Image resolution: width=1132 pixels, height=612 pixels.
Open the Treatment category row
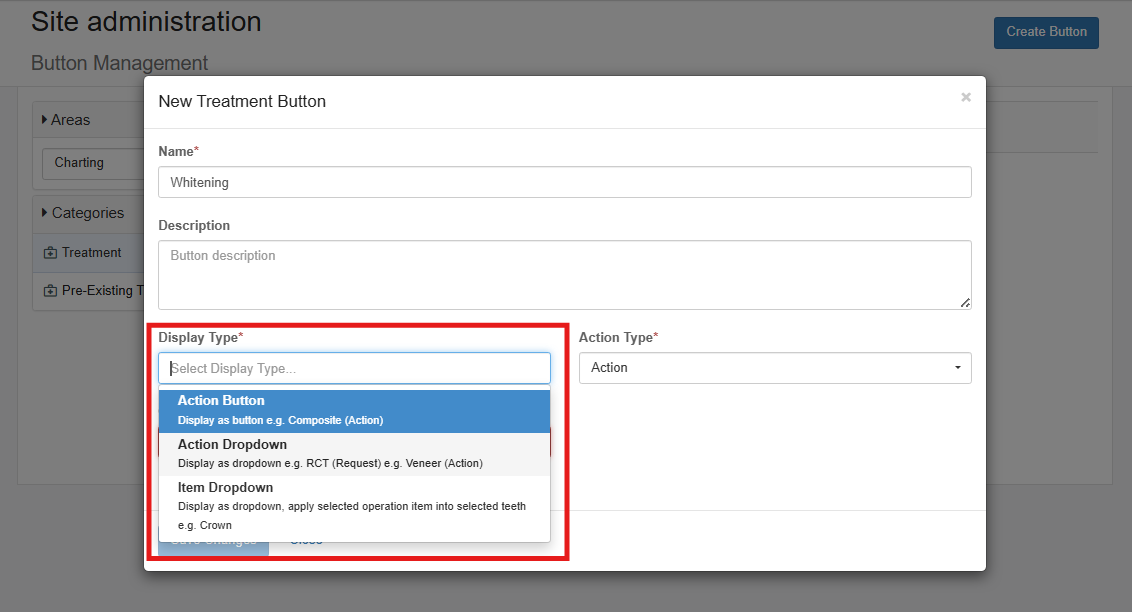pos(88,253)
